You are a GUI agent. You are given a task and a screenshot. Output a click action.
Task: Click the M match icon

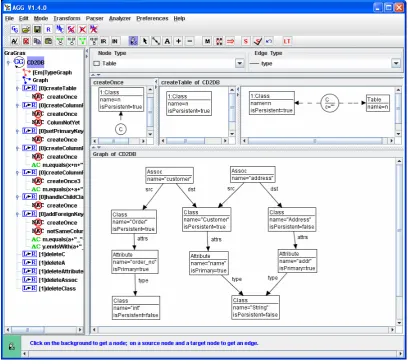pos(208,41)
